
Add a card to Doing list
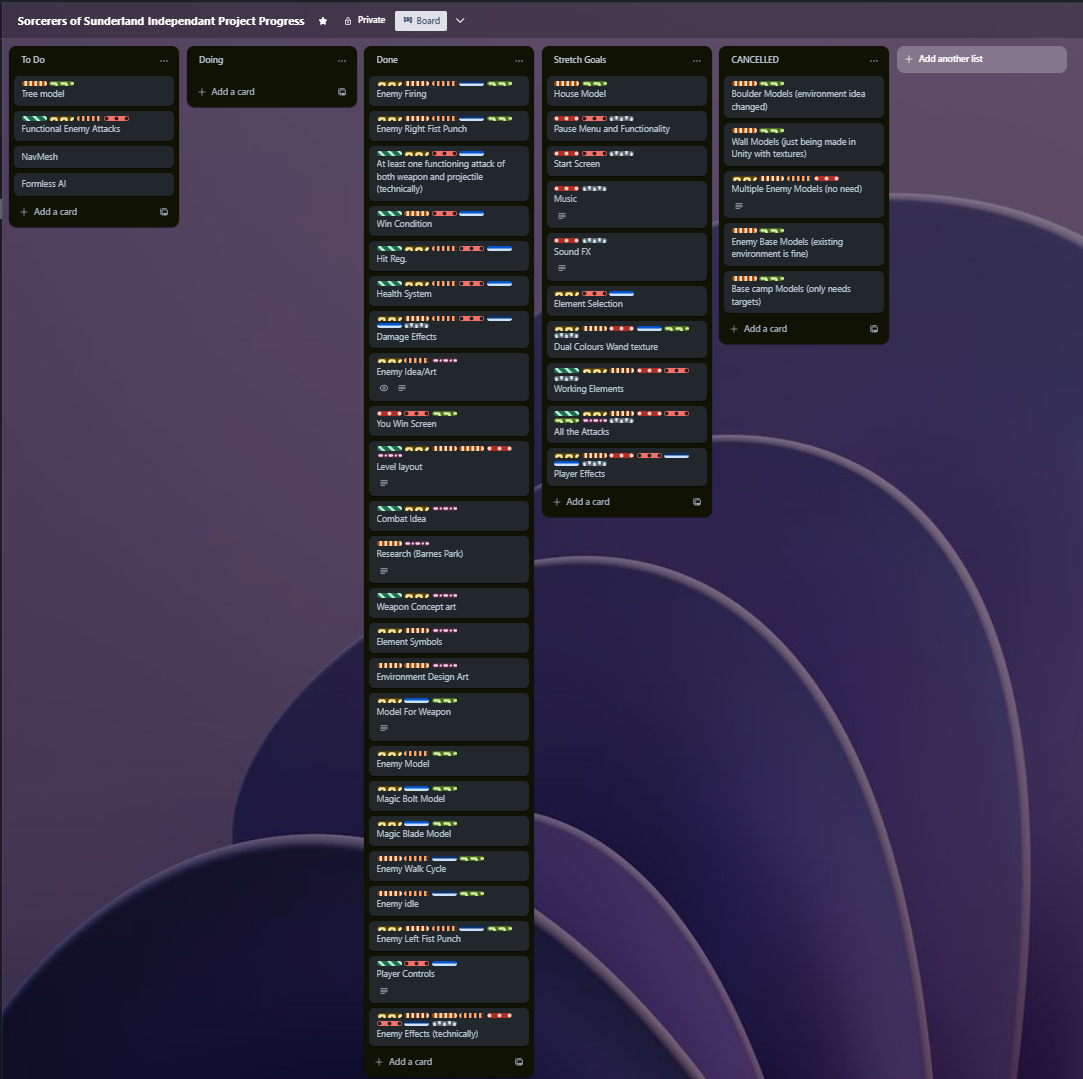tap(227, 92)
